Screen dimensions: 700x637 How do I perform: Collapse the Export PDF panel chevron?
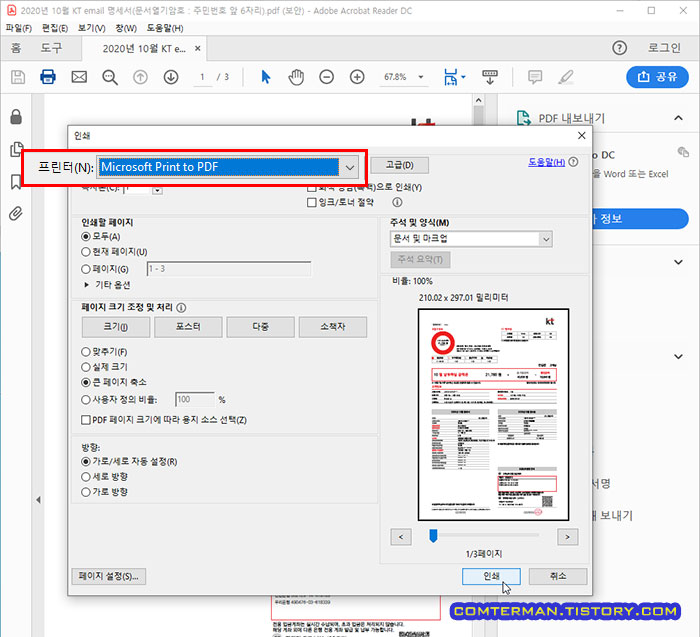(678, 118)
